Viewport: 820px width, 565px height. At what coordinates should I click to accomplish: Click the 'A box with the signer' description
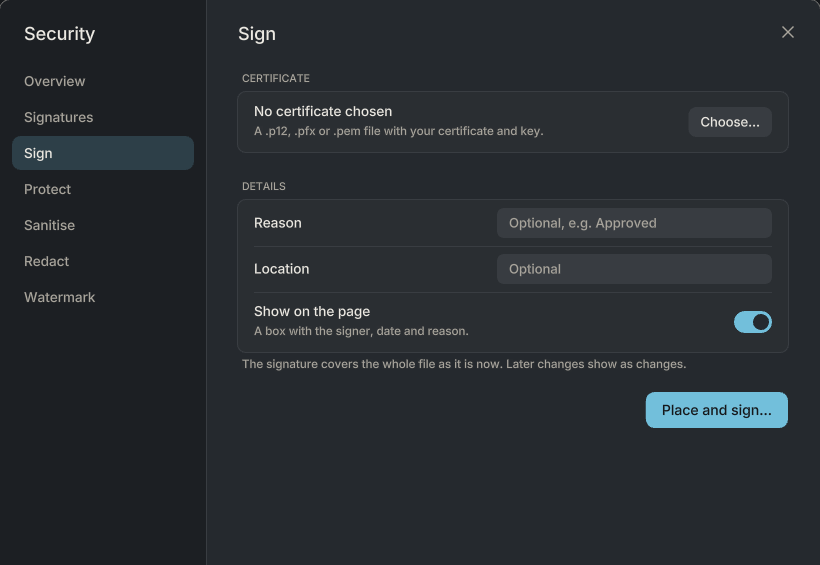pyautogui.click(x=361, y=331)
